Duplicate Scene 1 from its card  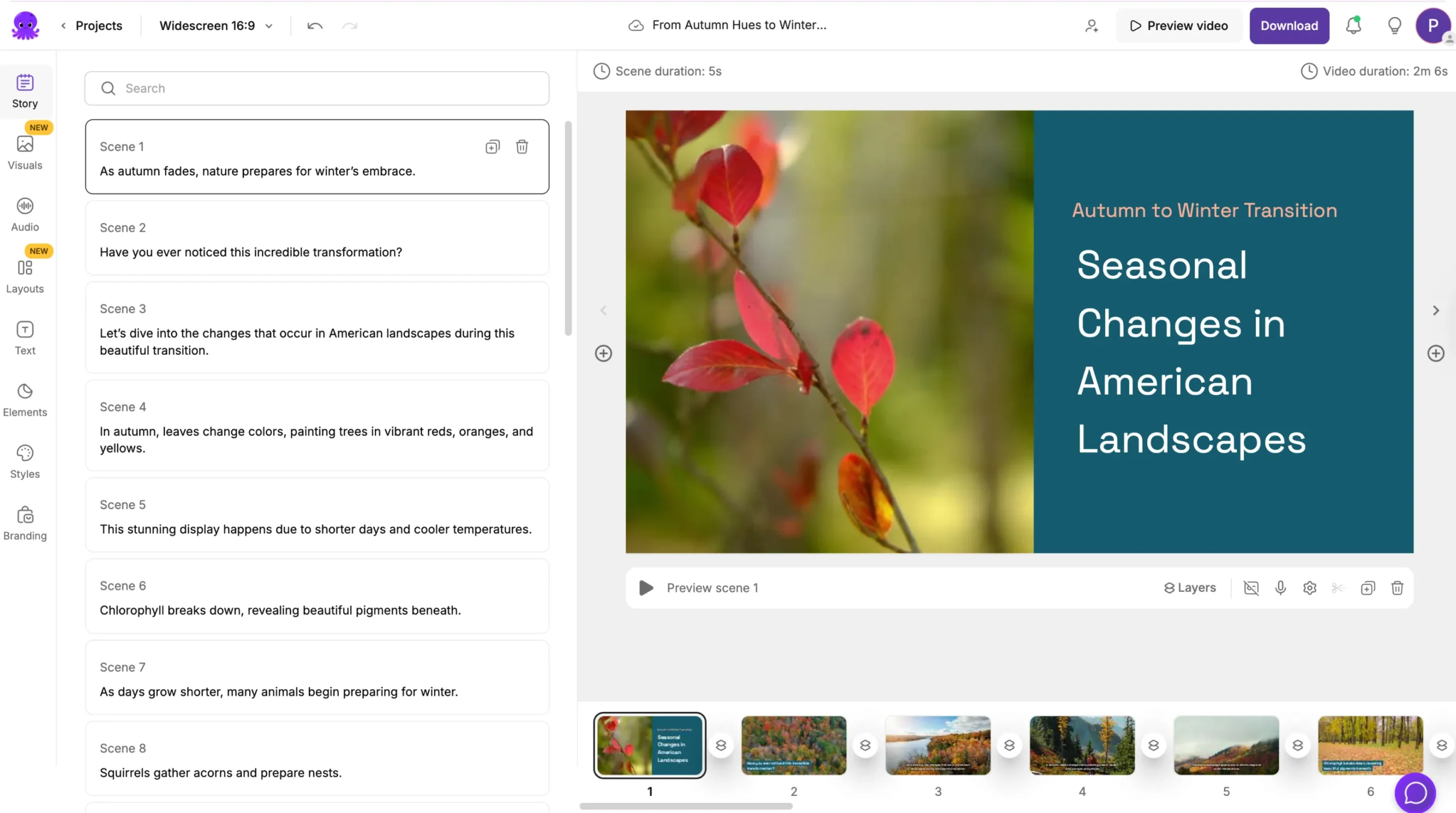coord(493,147)
